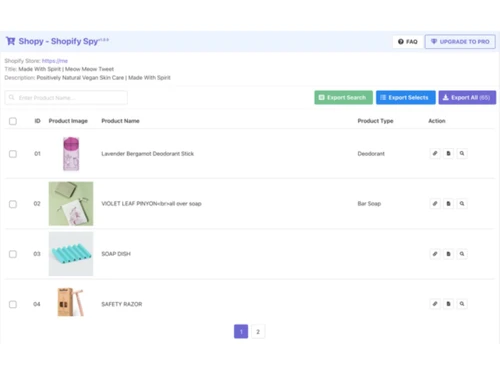Click the link icon for VIOLET LEAF PINYON soap
Viewport: 500px width, 375px height.
point(435,203)
